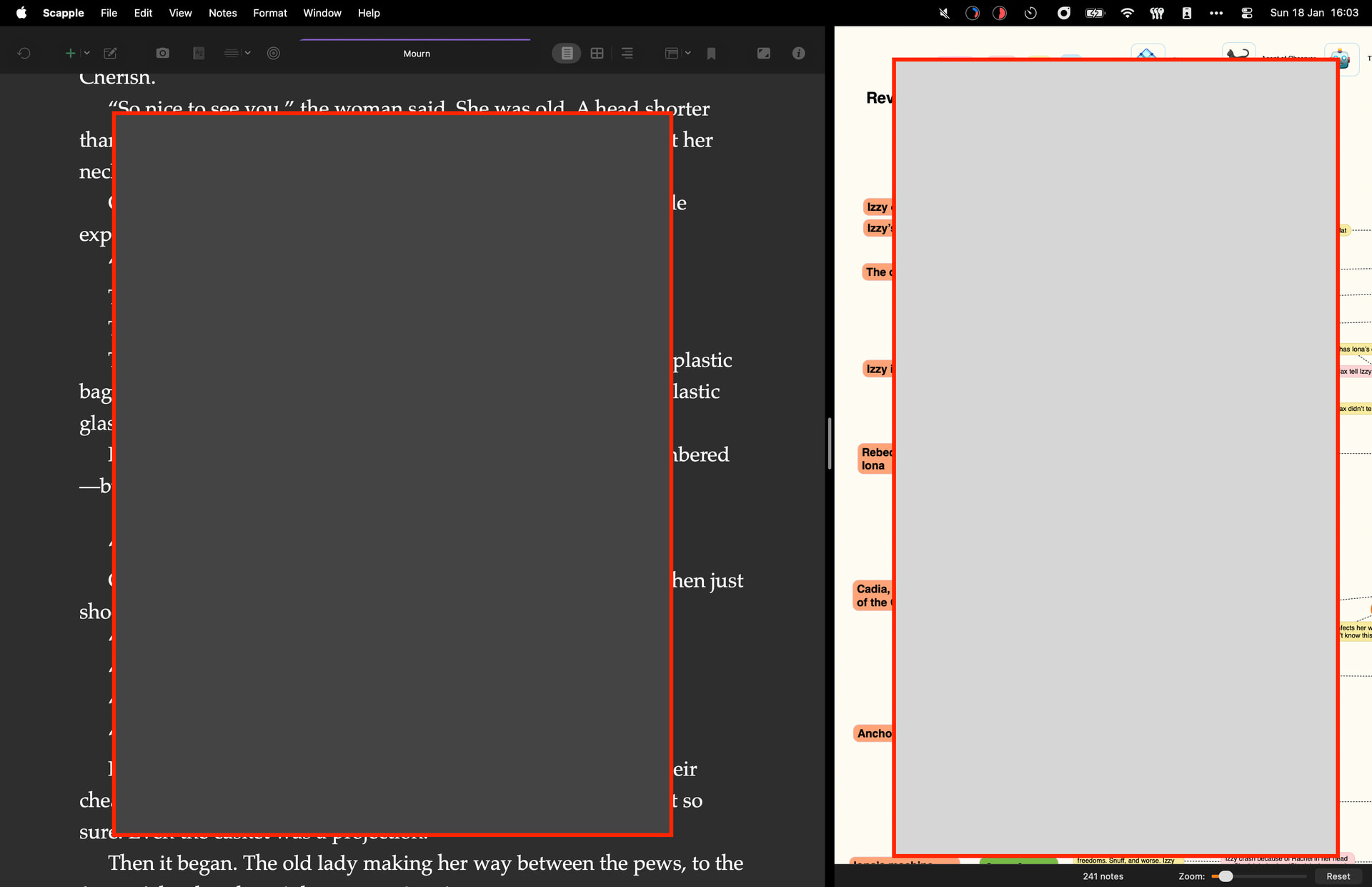This screenshot has width=1372, height=887.
Task: Expand the layout panel dropdown chevron
Action: [687, 54]
